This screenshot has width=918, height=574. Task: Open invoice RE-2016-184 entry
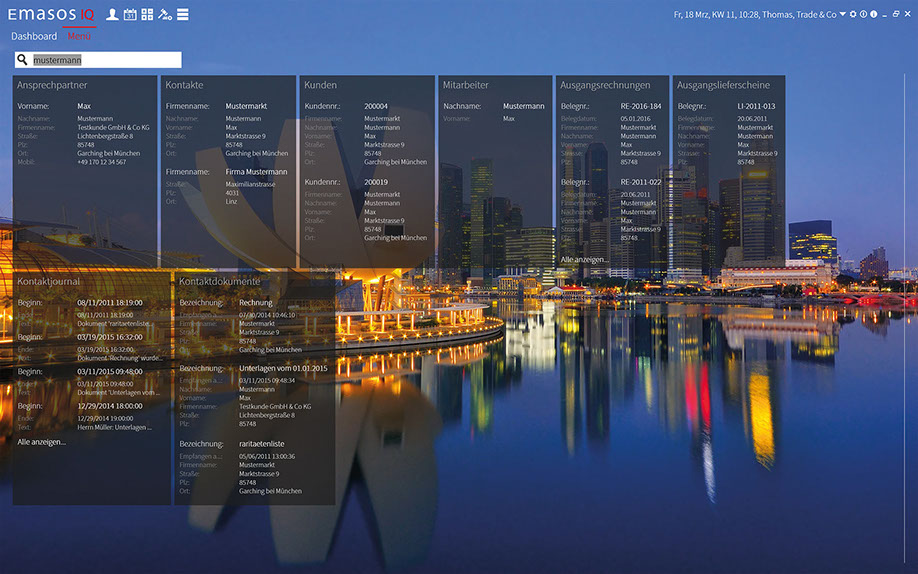pyautogui.click(x=640, y=106)
